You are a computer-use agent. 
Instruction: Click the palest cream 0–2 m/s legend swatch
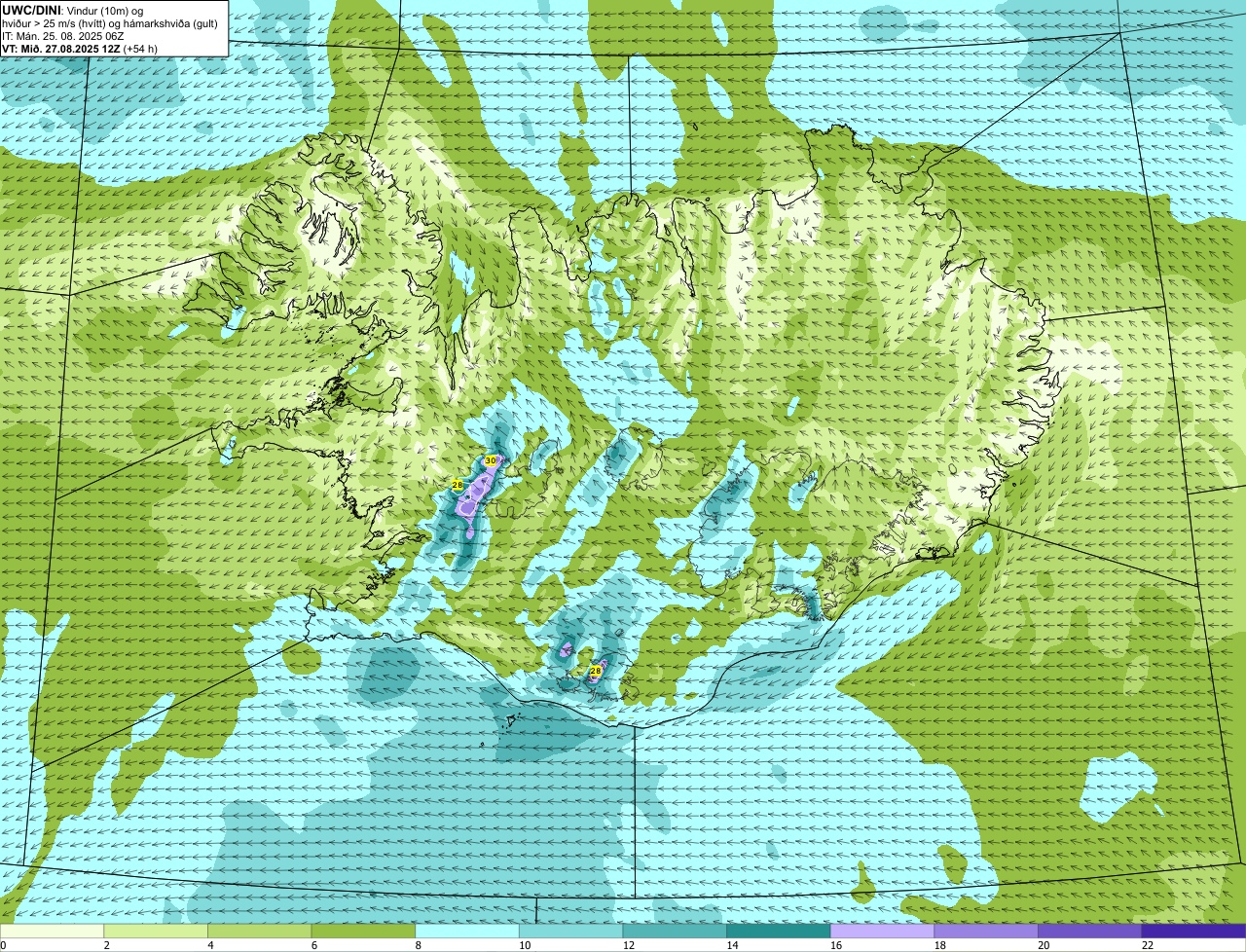coord(52,931)
